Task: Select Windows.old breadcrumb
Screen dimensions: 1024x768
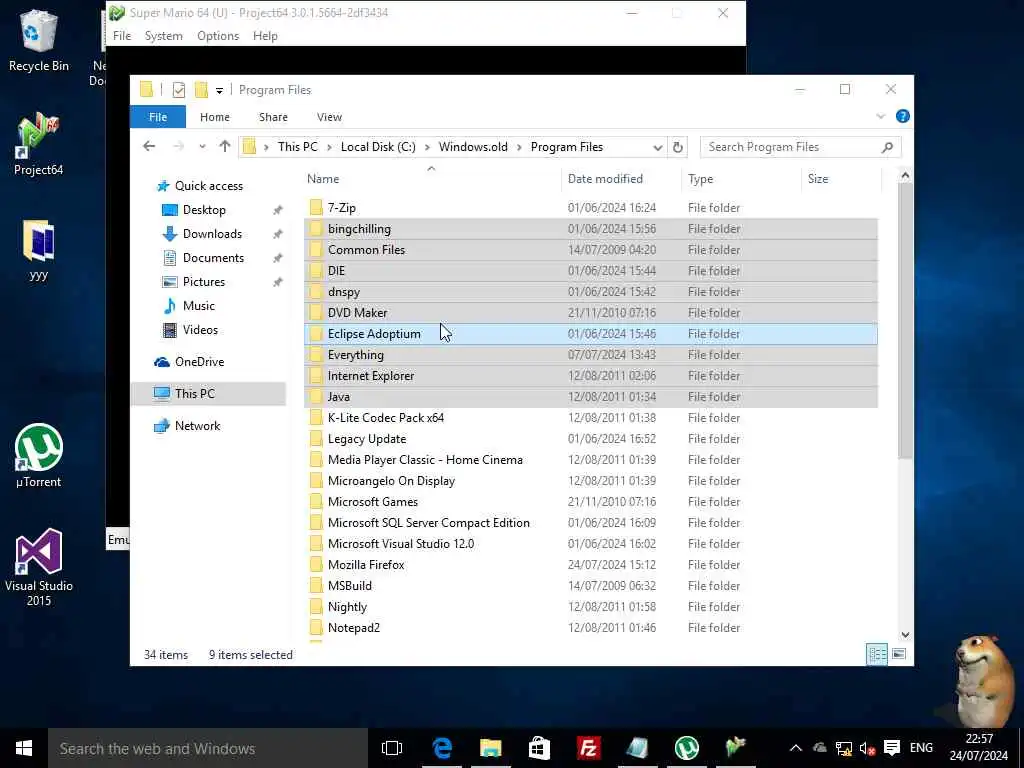Action: pos(473,147)
